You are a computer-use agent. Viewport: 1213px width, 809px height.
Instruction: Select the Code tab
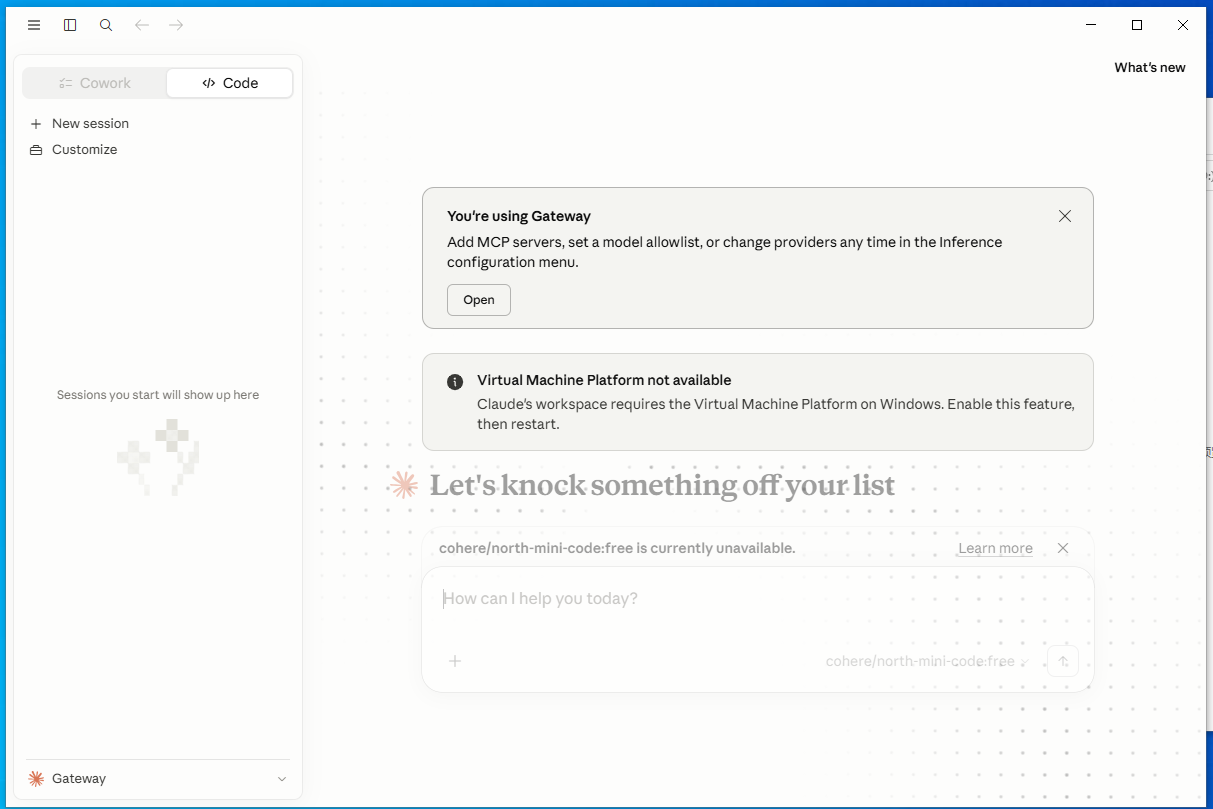[230, 83]
